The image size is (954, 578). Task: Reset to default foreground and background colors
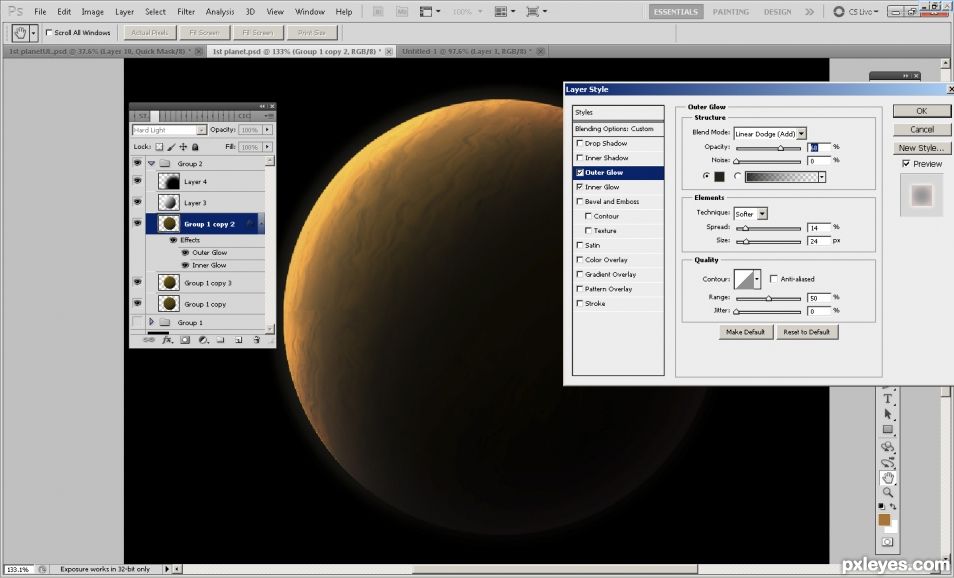point(882,506)
